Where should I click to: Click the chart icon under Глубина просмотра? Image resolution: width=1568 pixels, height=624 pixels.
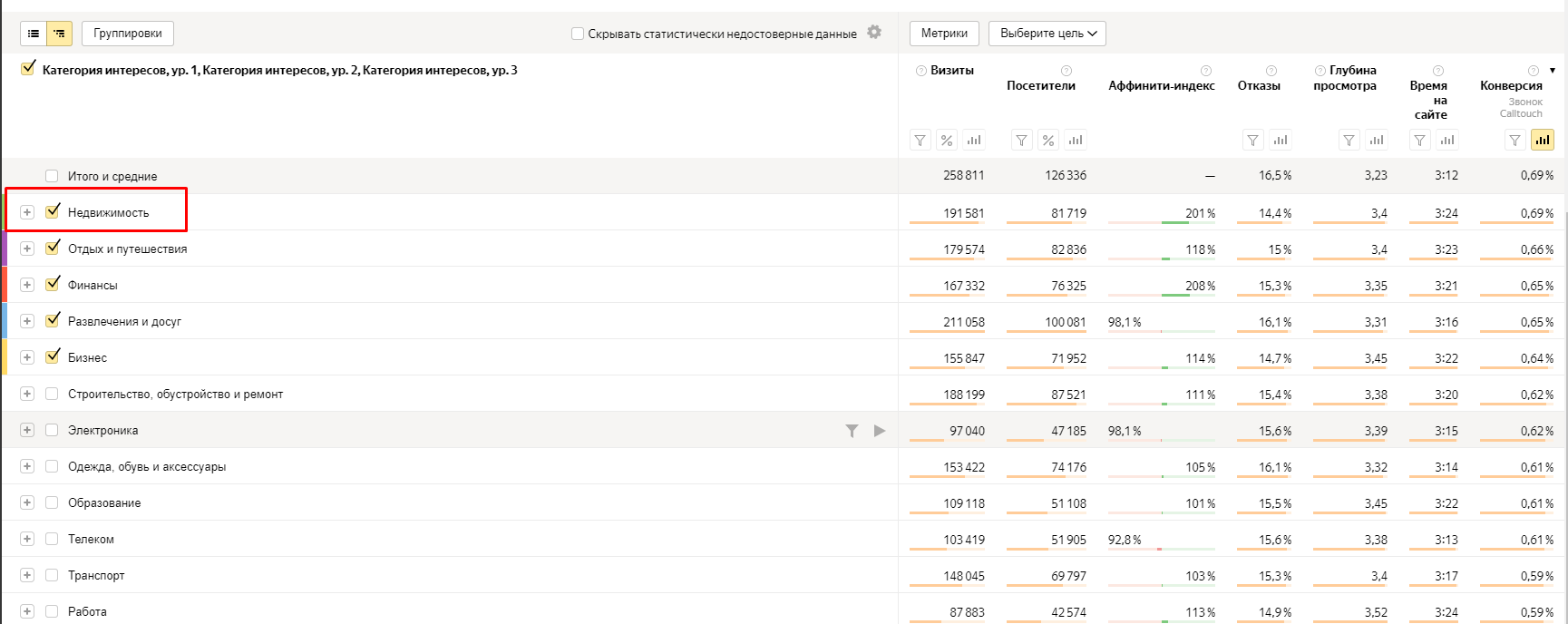click(x=1377, y=141)
